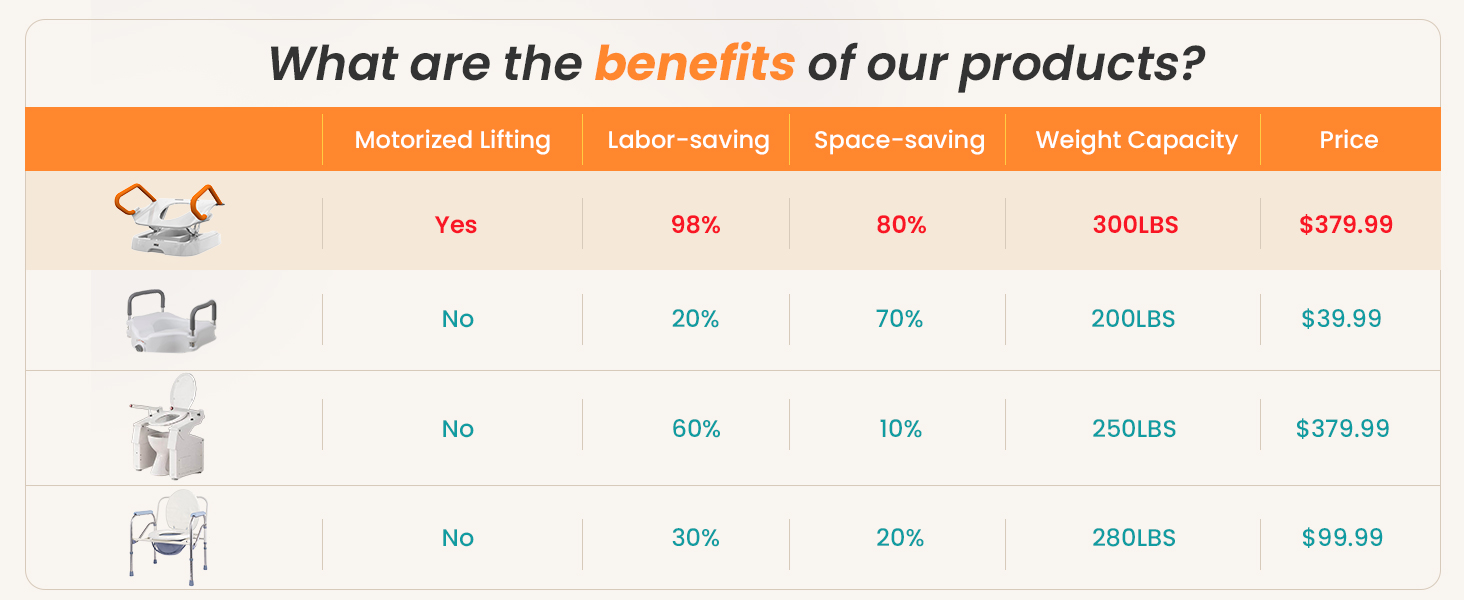
Task: Click the 98% labor-saving value
Action: pyautogui.click(x=695, y=225)
